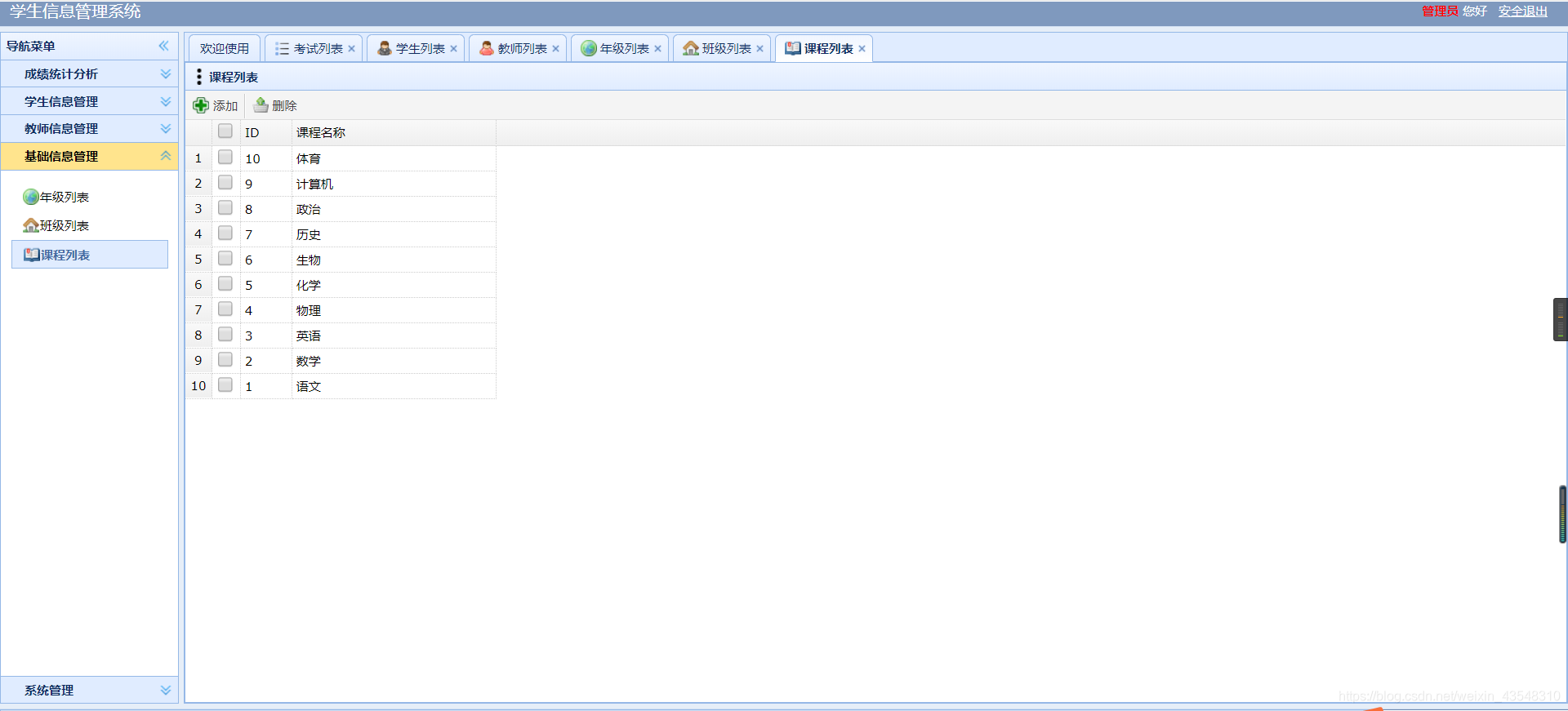Collapse the 基础信息管理 accordion arrow
This screenshot has width=1568, height=711.
[x=166, y=156]
